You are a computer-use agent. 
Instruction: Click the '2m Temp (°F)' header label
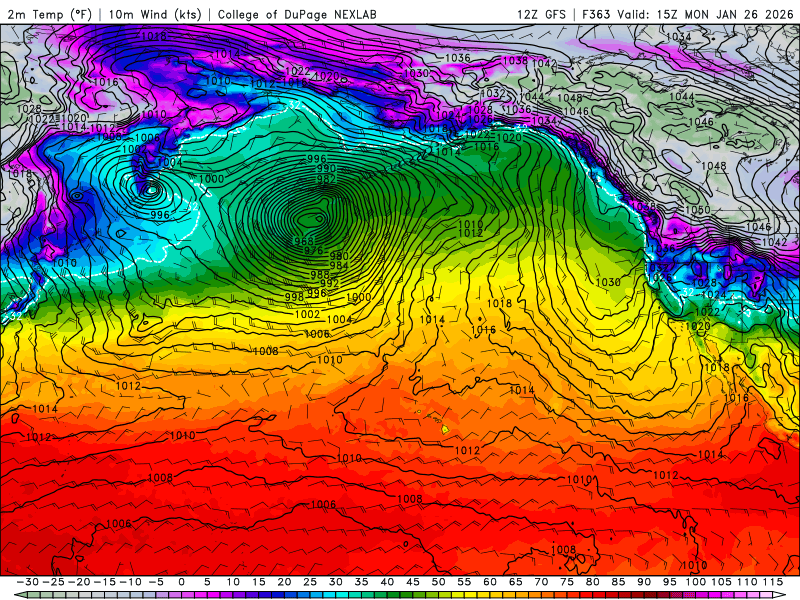point(49,14)
